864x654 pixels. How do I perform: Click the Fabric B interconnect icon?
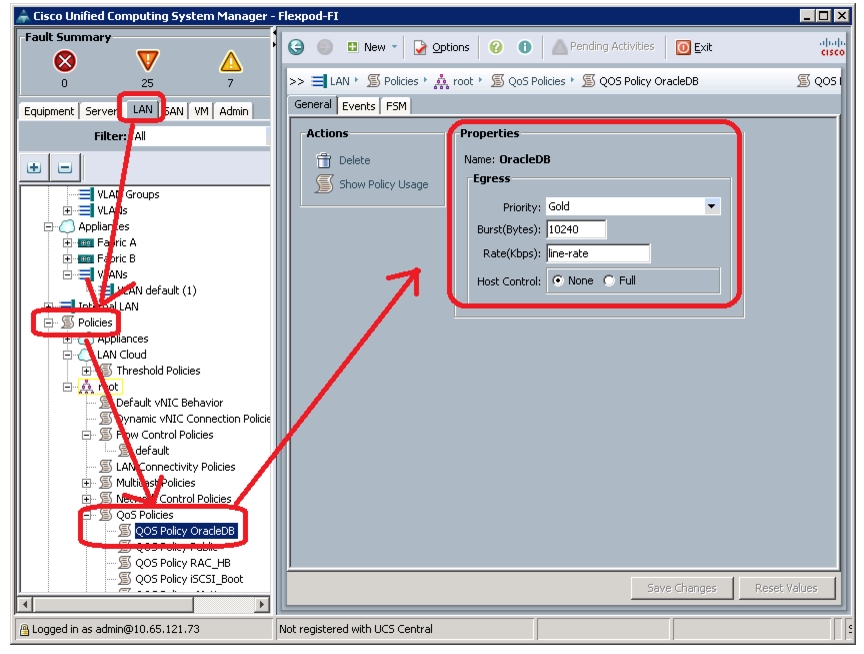pyautogui.click(x=86, y=258)
